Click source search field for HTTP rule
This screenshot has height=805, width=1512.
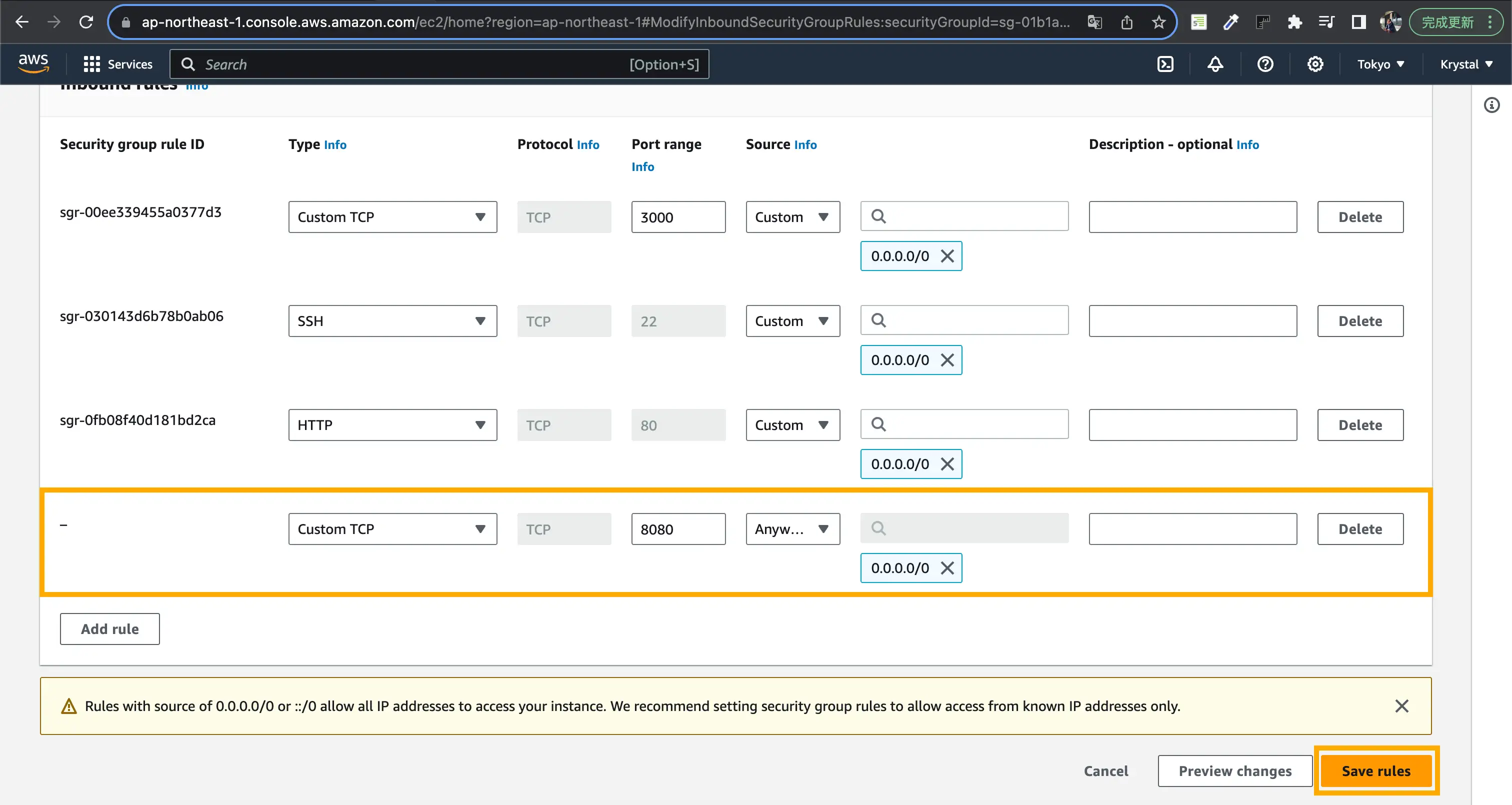pyautogui.click(x=964, y=424)
